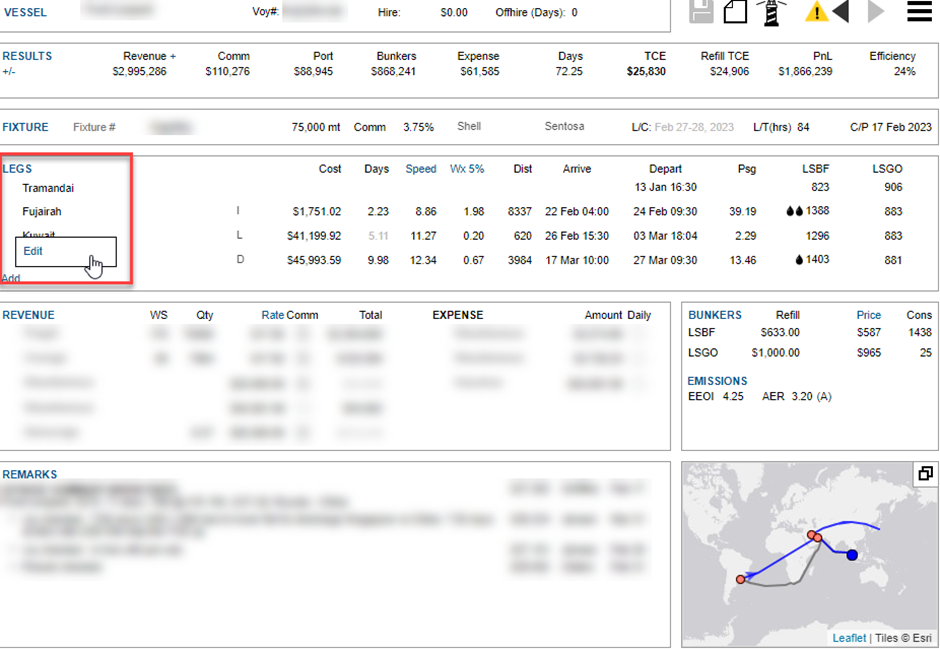Choose Edit from the legs context menu
Viewport: 940px width, 649px height.
(33, 251)
